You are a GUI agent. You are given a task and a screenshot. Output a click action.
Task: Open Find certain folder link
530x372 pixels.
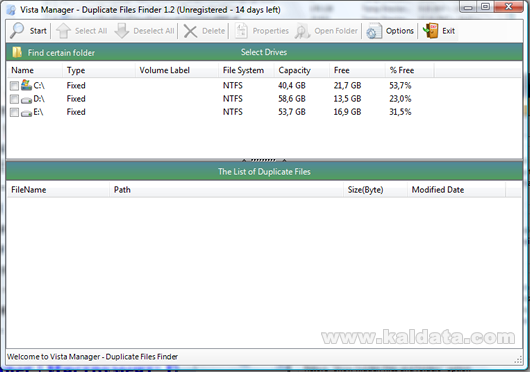coord(61,53)
